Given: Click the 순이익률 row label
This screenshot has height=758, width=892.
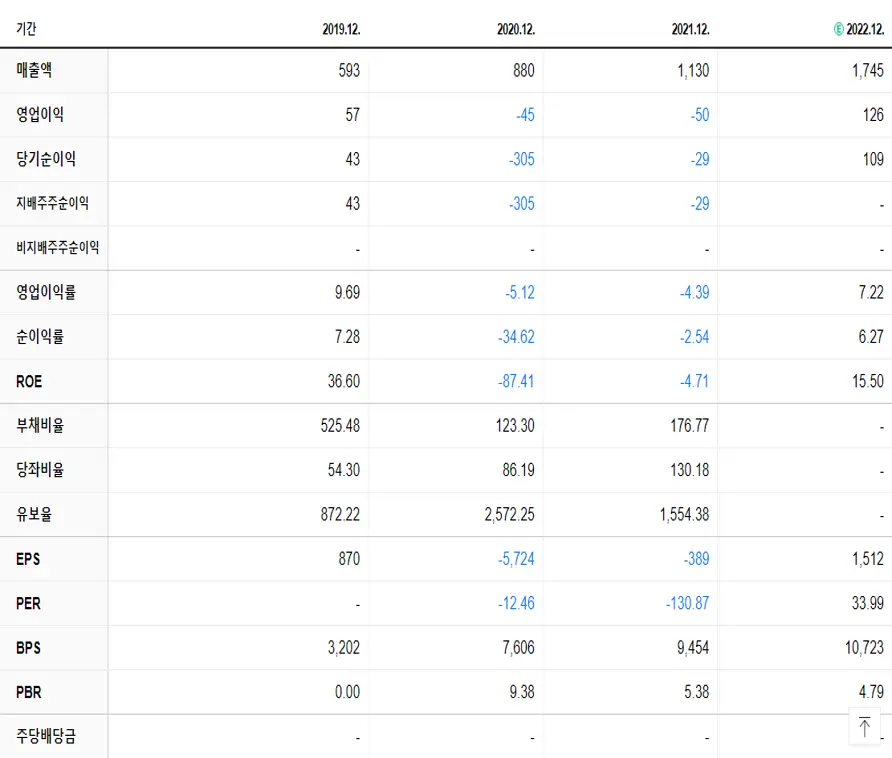Looking at the screenshot, I should (x=40, y=336).
